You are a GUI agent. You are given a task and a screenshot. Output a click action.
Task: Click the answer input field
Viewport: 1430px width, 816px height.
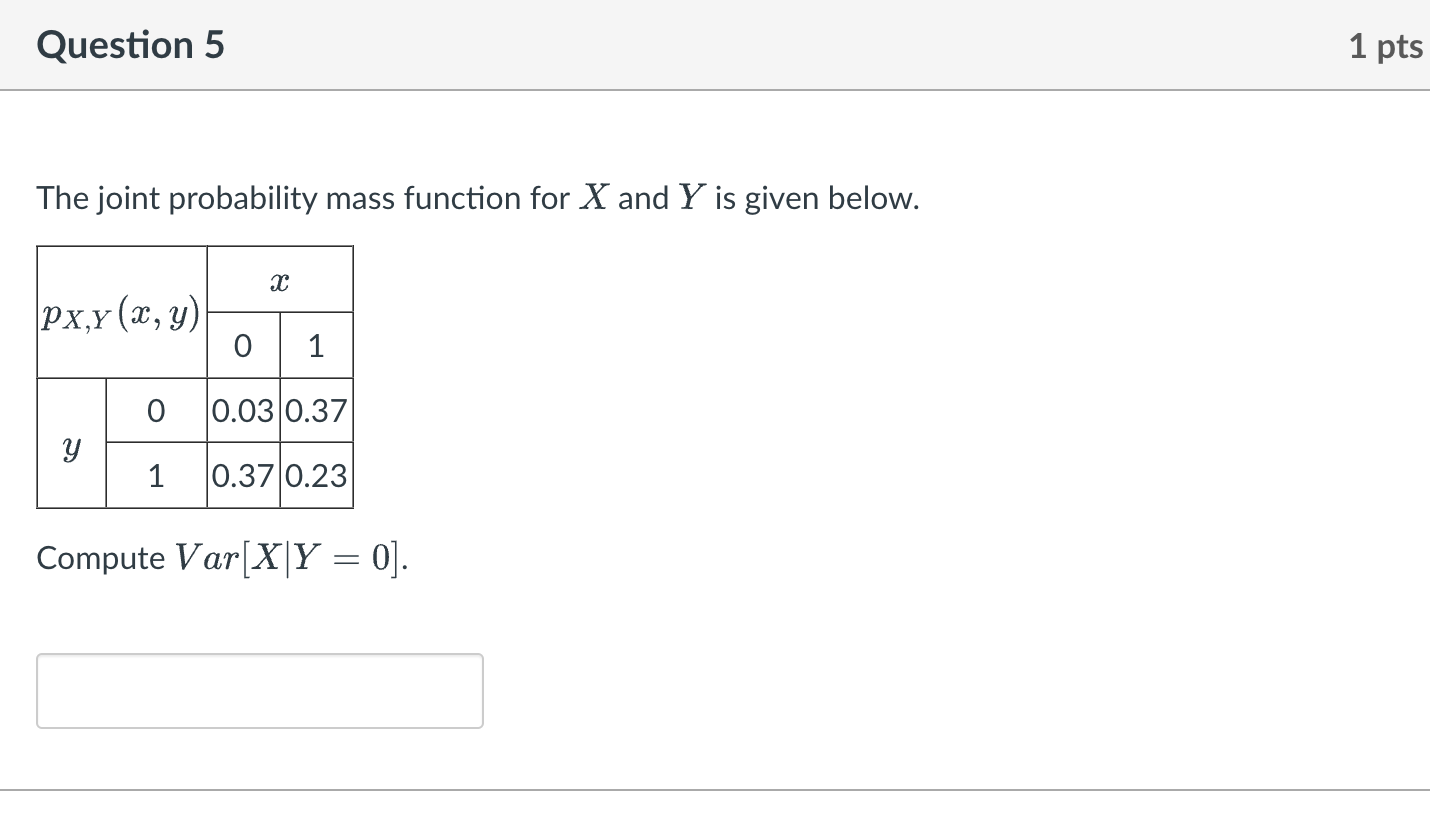coord(258,690)
